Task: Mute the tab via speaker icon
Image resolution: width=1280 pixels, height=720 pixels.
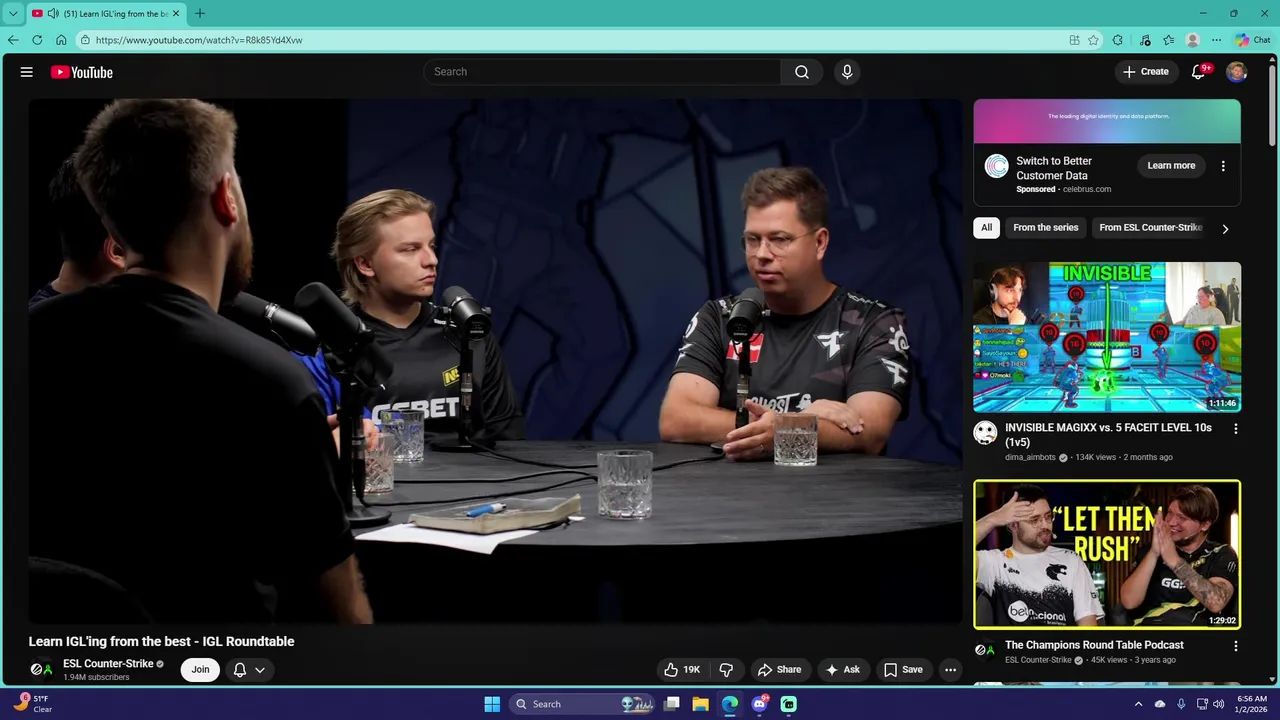Action: pyautogui.click(x=52, y=13)
